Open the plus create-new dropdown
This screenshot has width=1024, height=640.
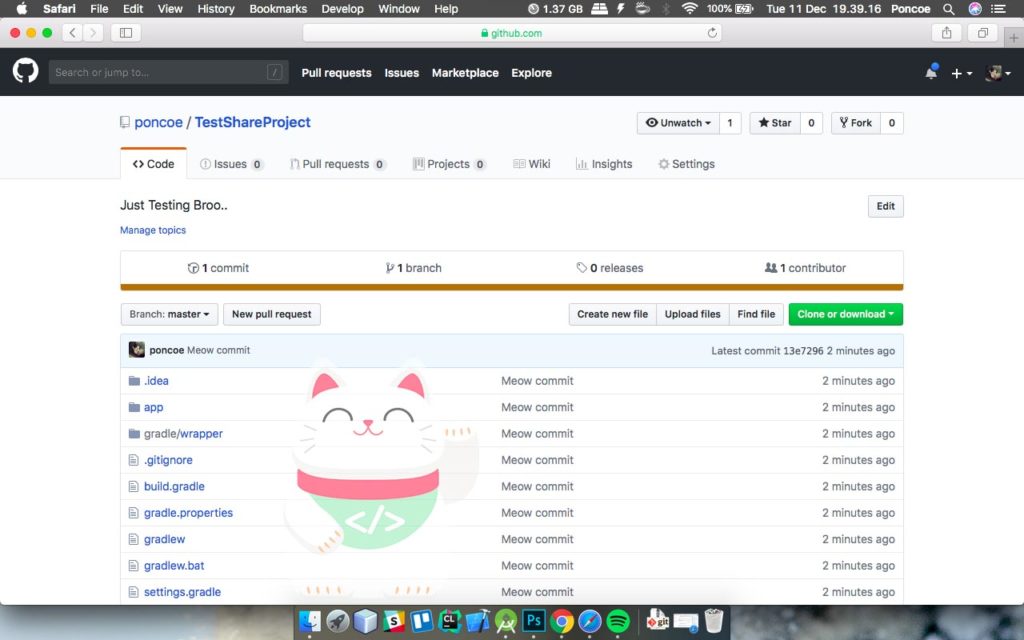point(961,73)
